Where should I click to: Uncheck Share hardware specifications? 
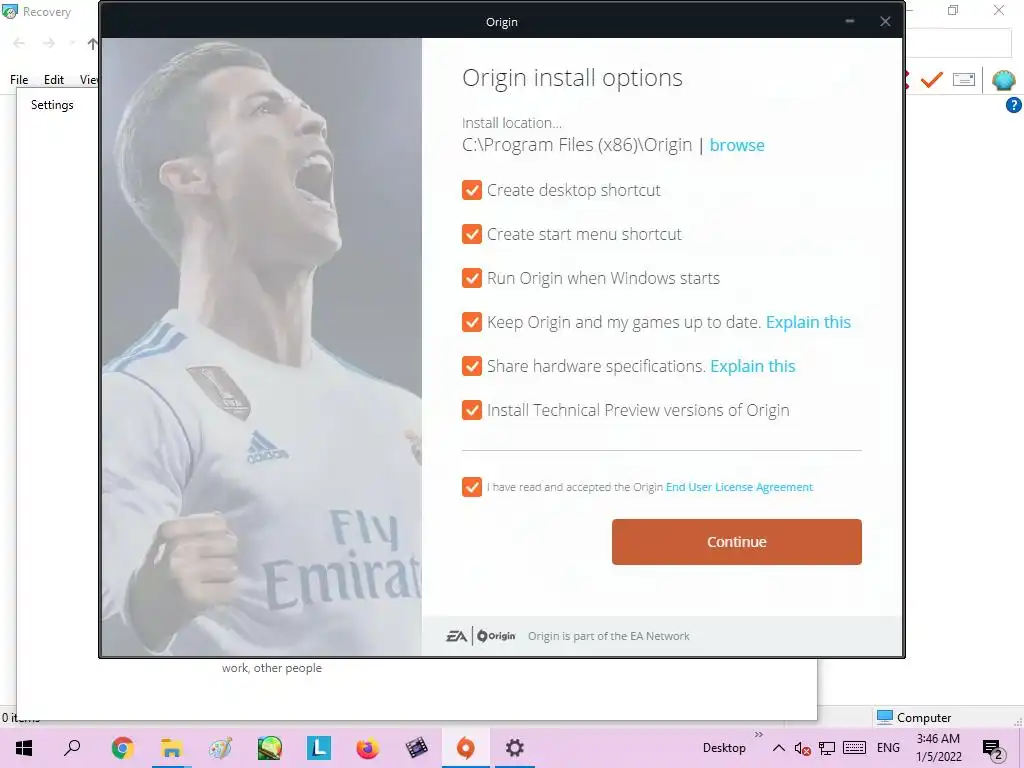tap(472, 366)
